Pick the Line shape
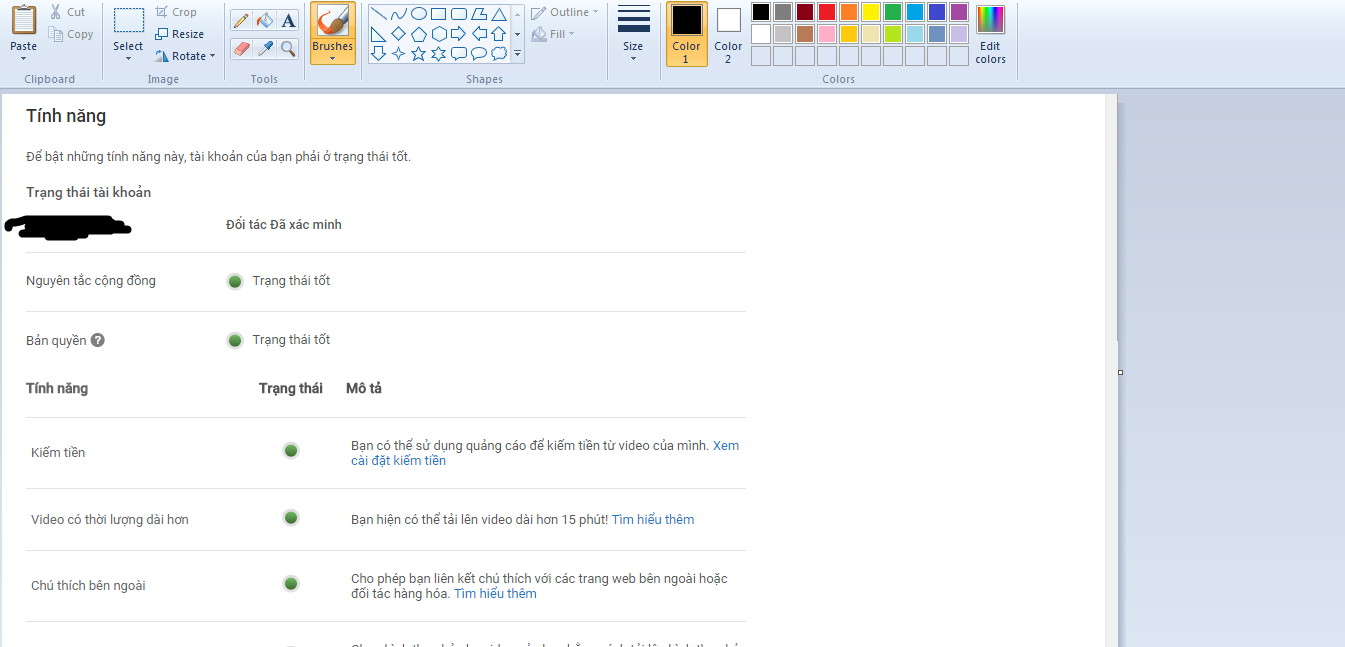The image size is (1345, 647). (379, 14)
